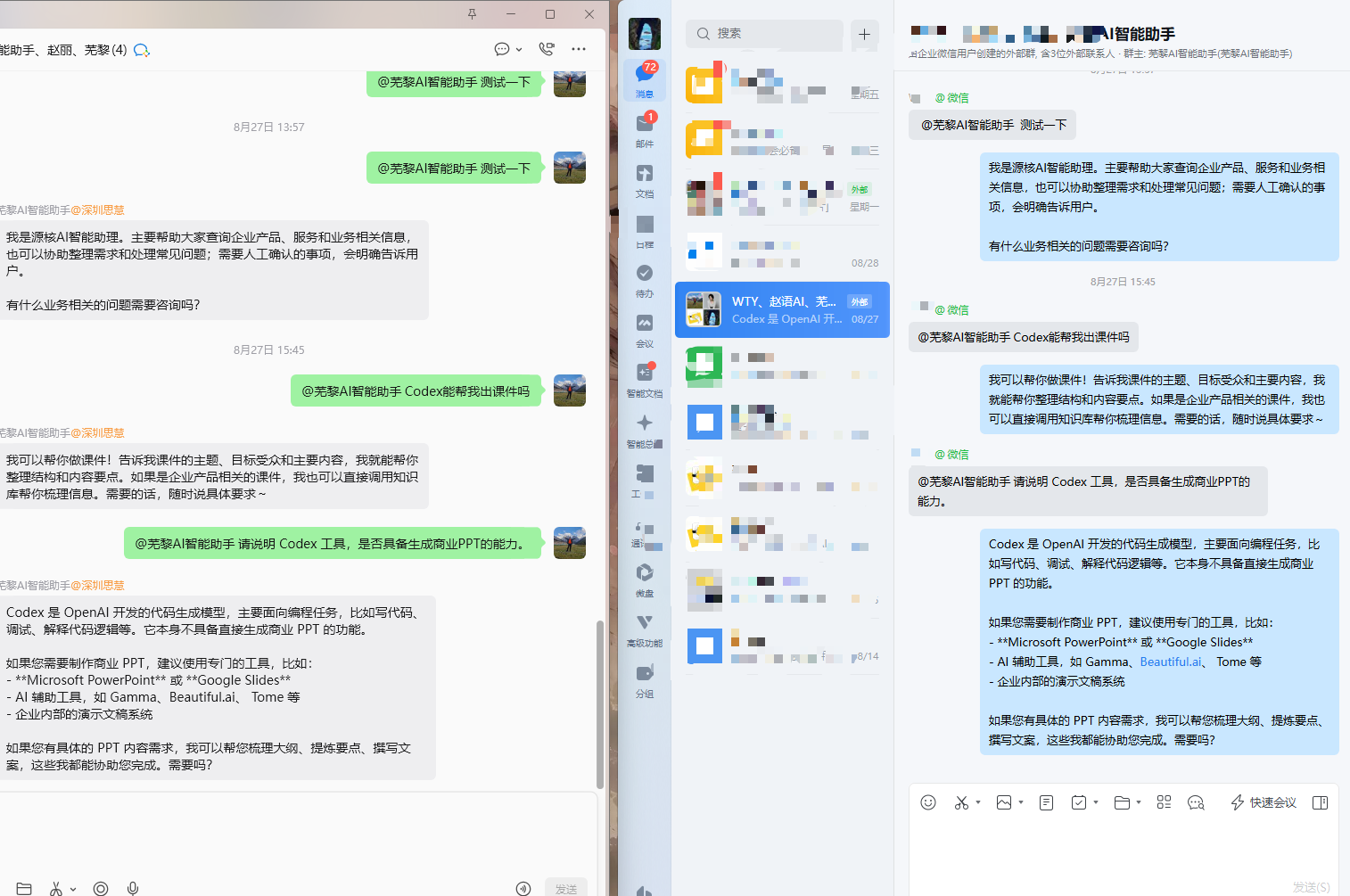
Task: Open 微盘 drive in the WeCom sidebar
Action: coord(645,580)
